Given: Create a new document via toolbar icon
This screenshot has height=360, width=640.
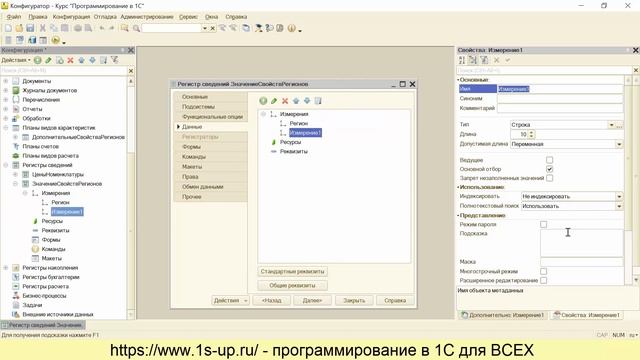Looking at the screenshot, I should tap(8, 28).
